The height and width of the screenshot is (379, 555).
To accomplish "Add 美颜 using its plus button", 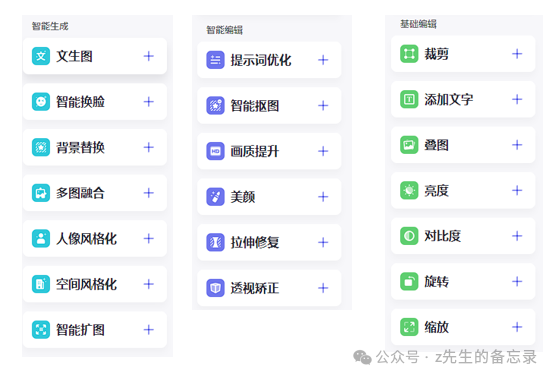I will [x=323, y=197].
